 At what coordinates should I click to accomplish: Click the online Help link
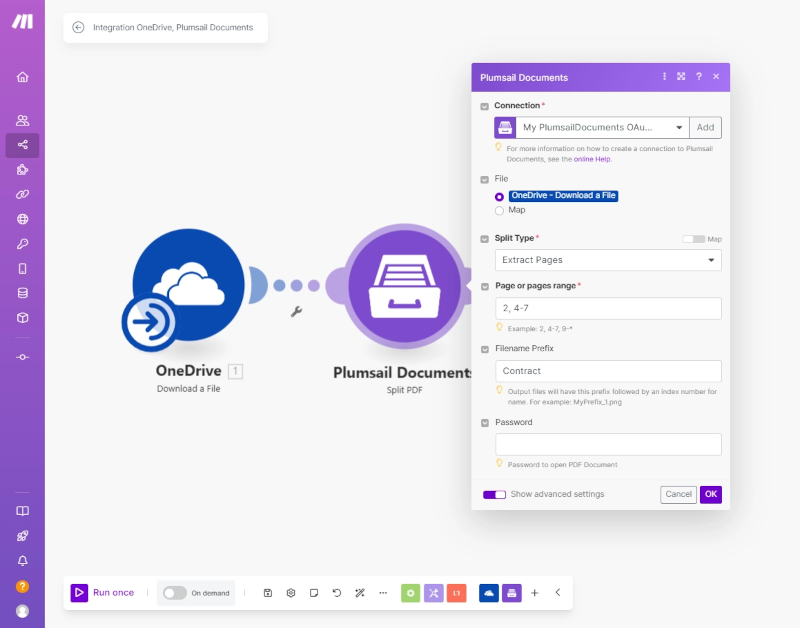click(x=592, y=159)
